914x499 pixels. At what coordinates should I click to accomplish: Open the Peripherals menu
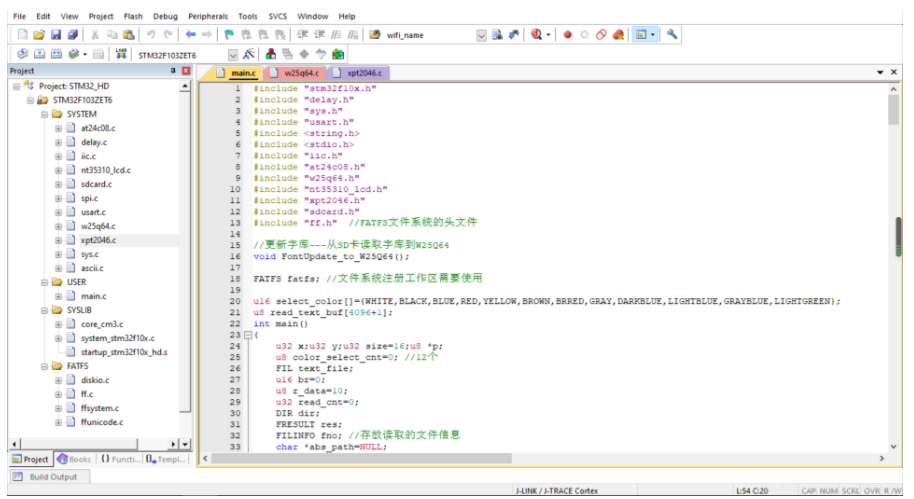tap(207, 16)
